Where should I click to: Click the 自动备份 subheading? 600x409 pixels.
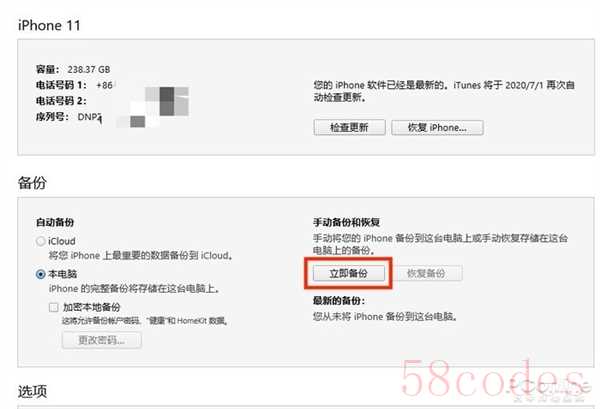tap(55, 222)
